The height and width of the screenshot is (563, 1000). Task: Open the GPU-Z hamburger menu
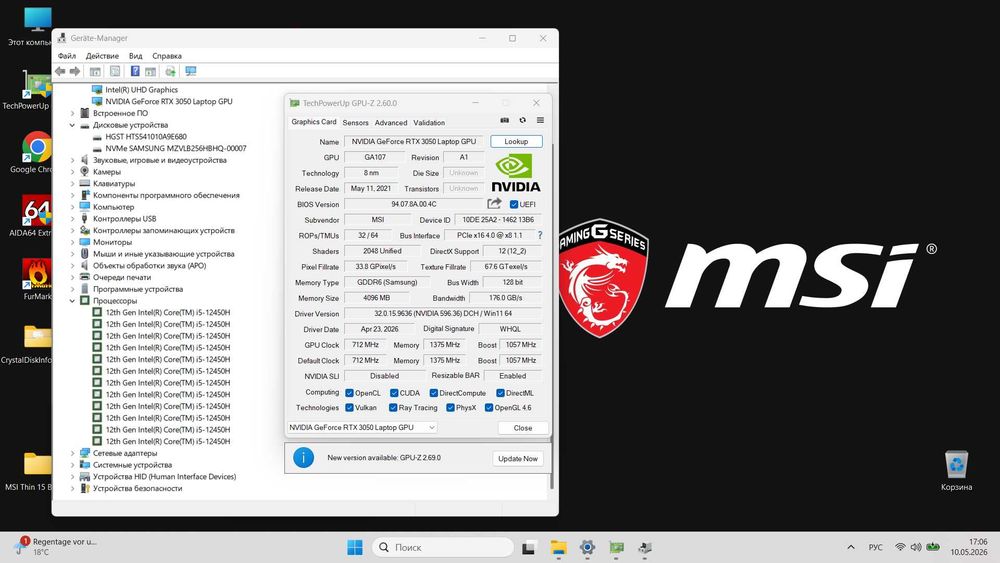[x=540, y=121]
